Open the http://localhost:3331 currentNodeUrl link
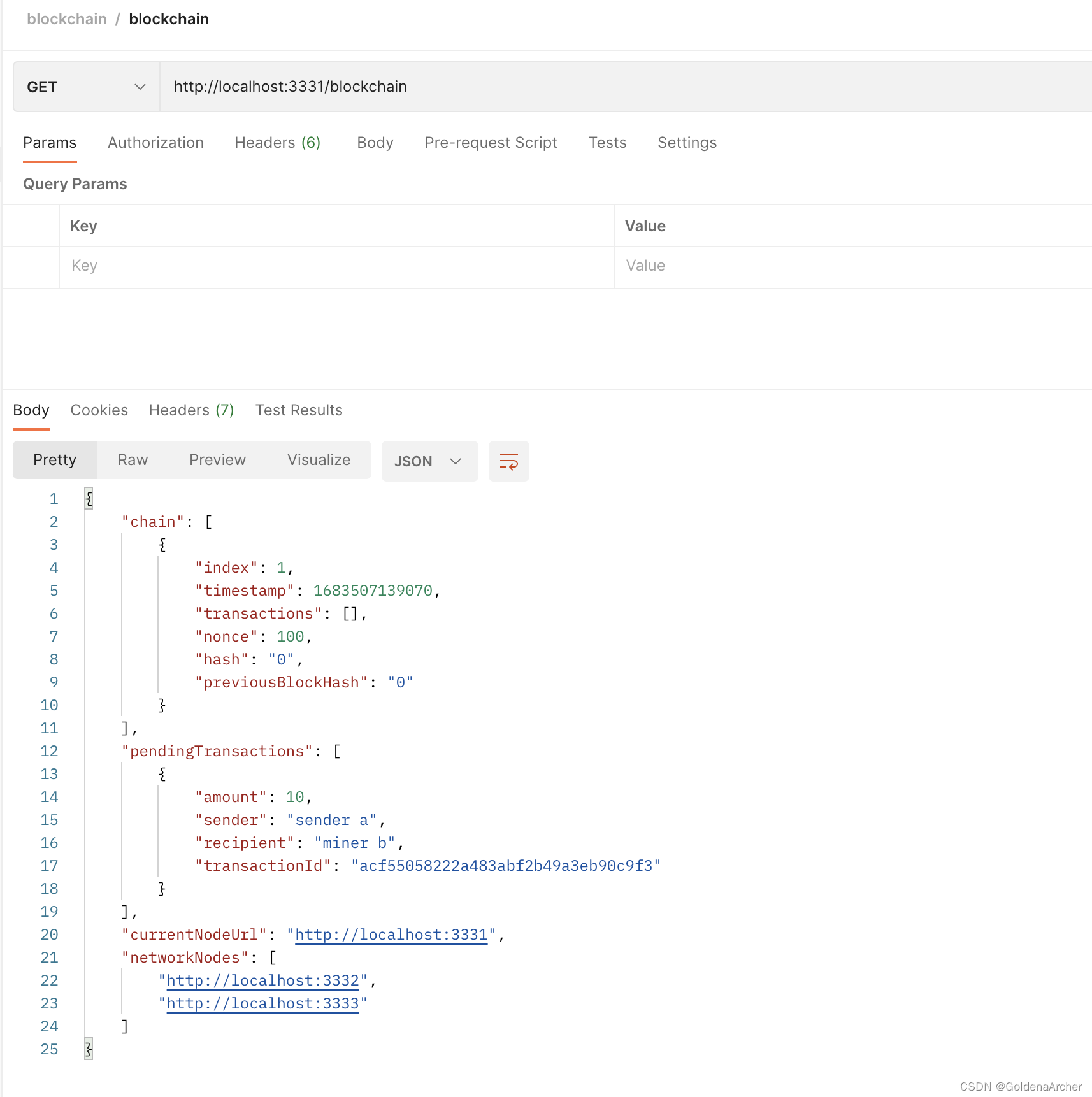The height and width of the screenshot is (1097, 1092). 391,935
